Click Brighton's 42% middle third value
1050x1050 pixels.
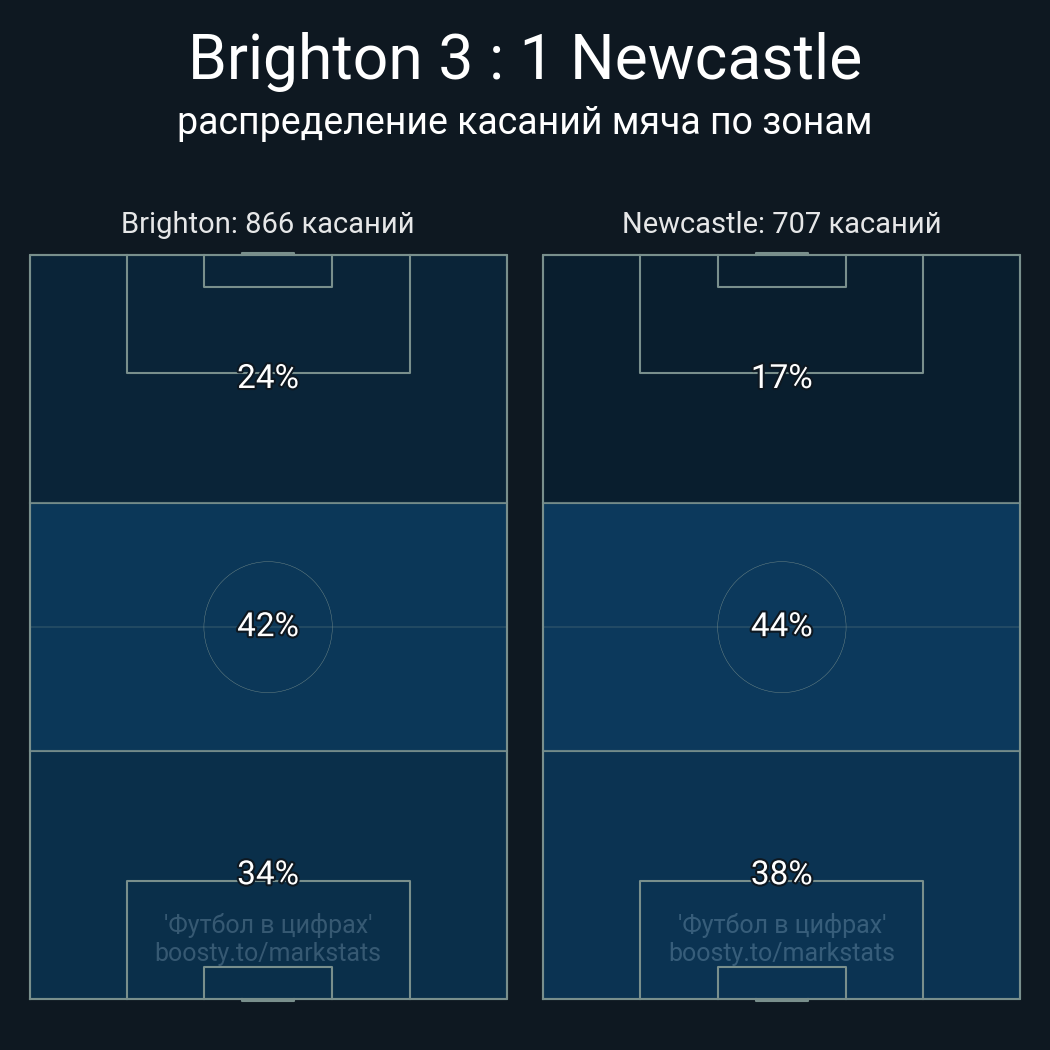[x=268, y=625]
